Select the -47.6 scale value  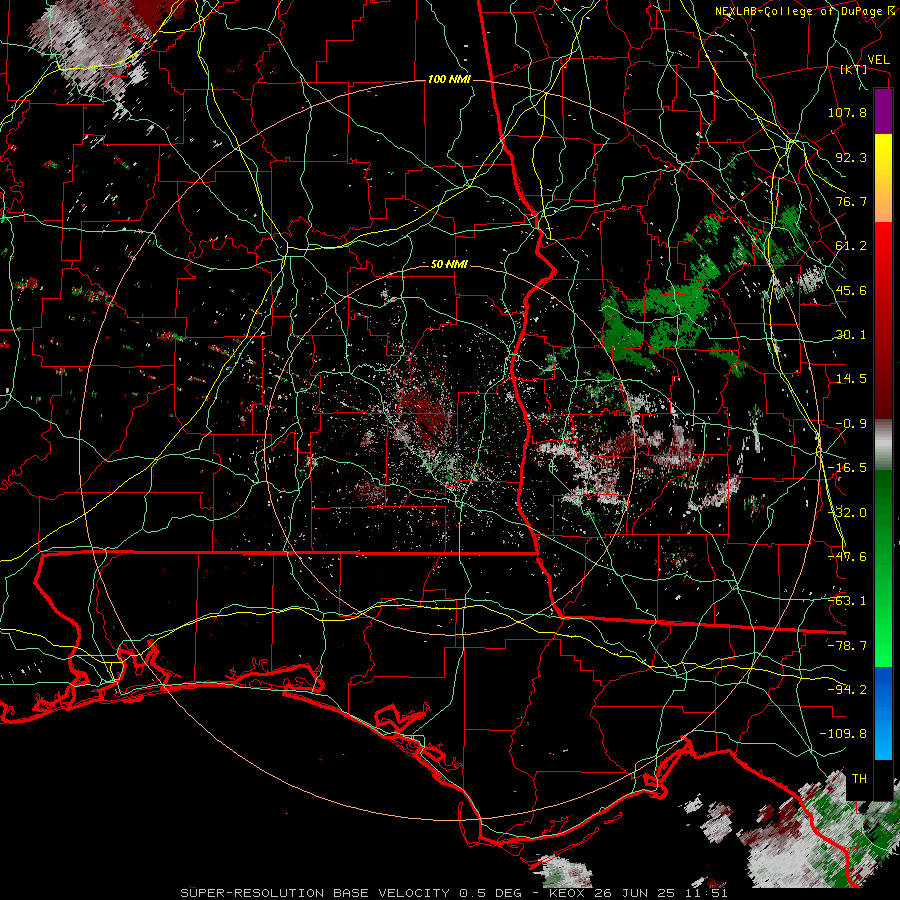(847, 557)
